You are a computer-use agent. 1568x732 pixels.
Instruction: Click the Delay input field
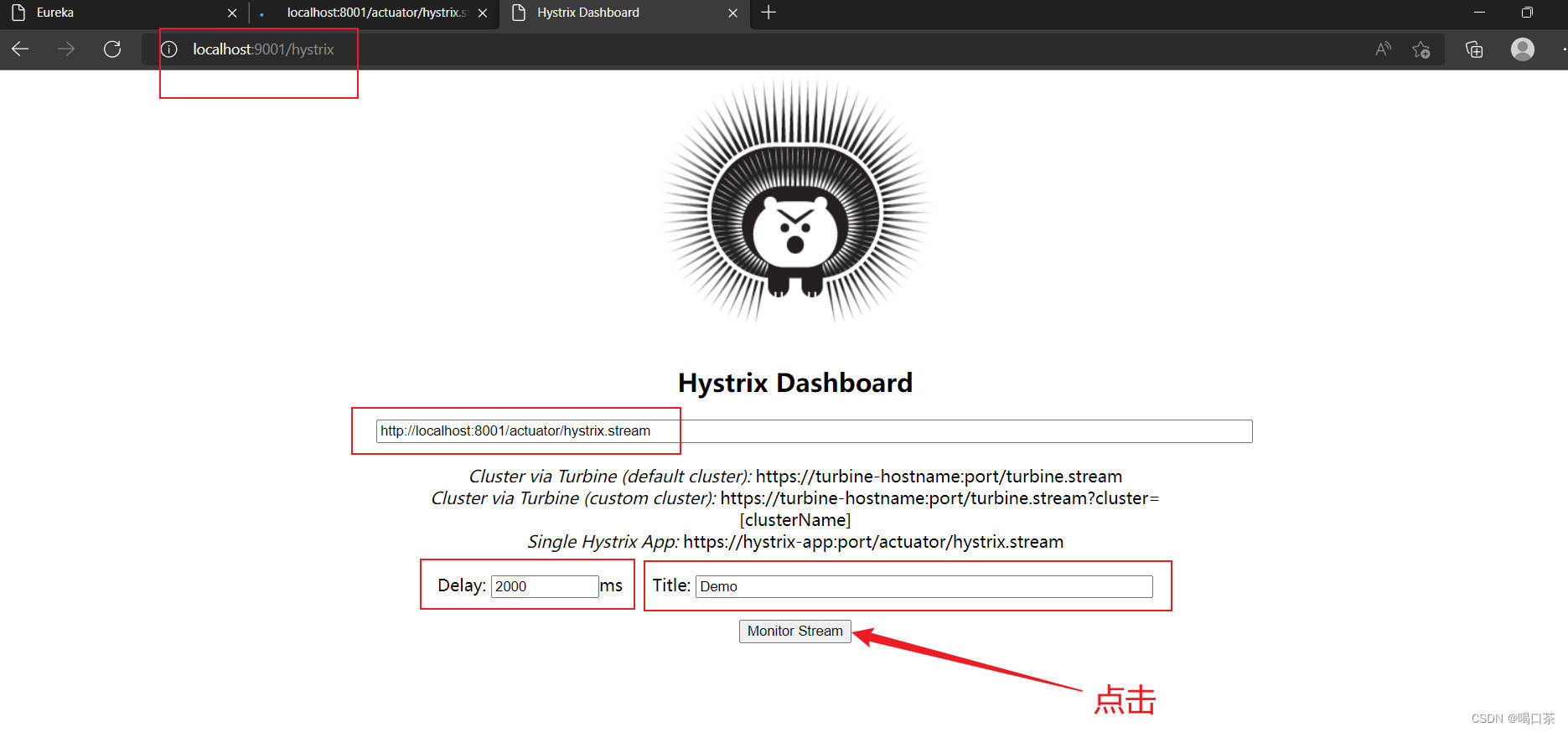pyautogui.click(x=545, y=586)
